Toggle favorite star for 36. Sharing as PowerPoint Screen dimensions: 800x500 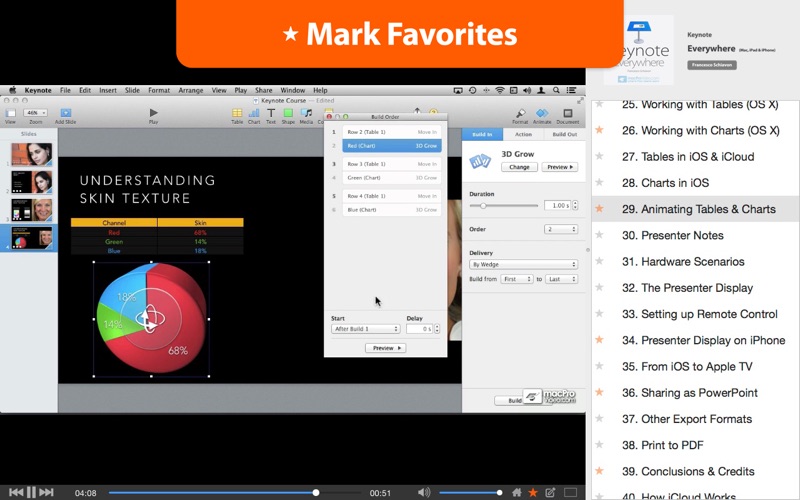tap(600, 392)
